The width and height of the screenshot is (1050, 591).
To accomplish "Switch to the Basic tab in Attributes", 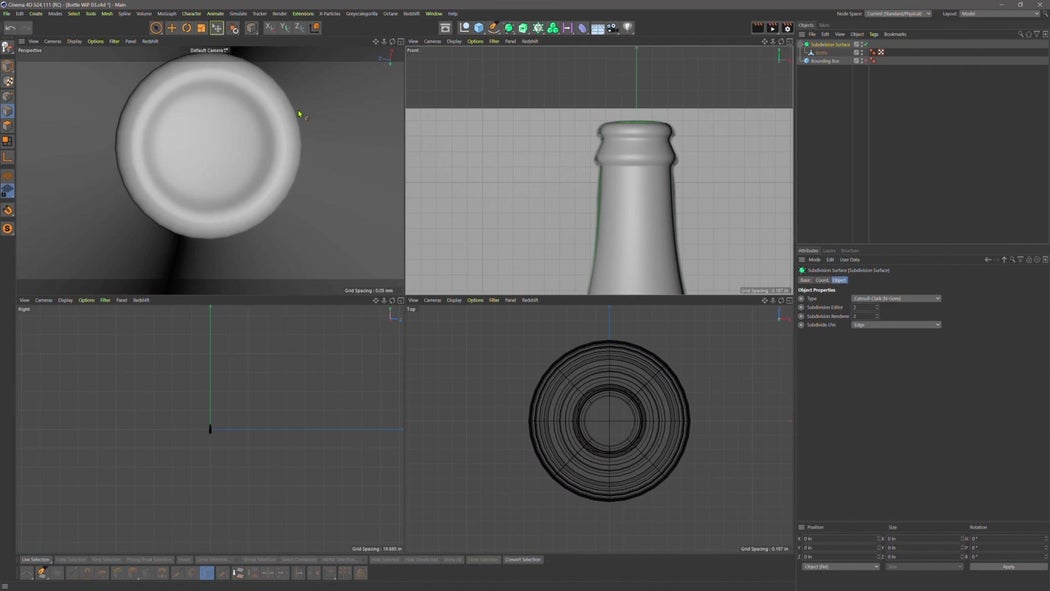I will coord(804,279).
